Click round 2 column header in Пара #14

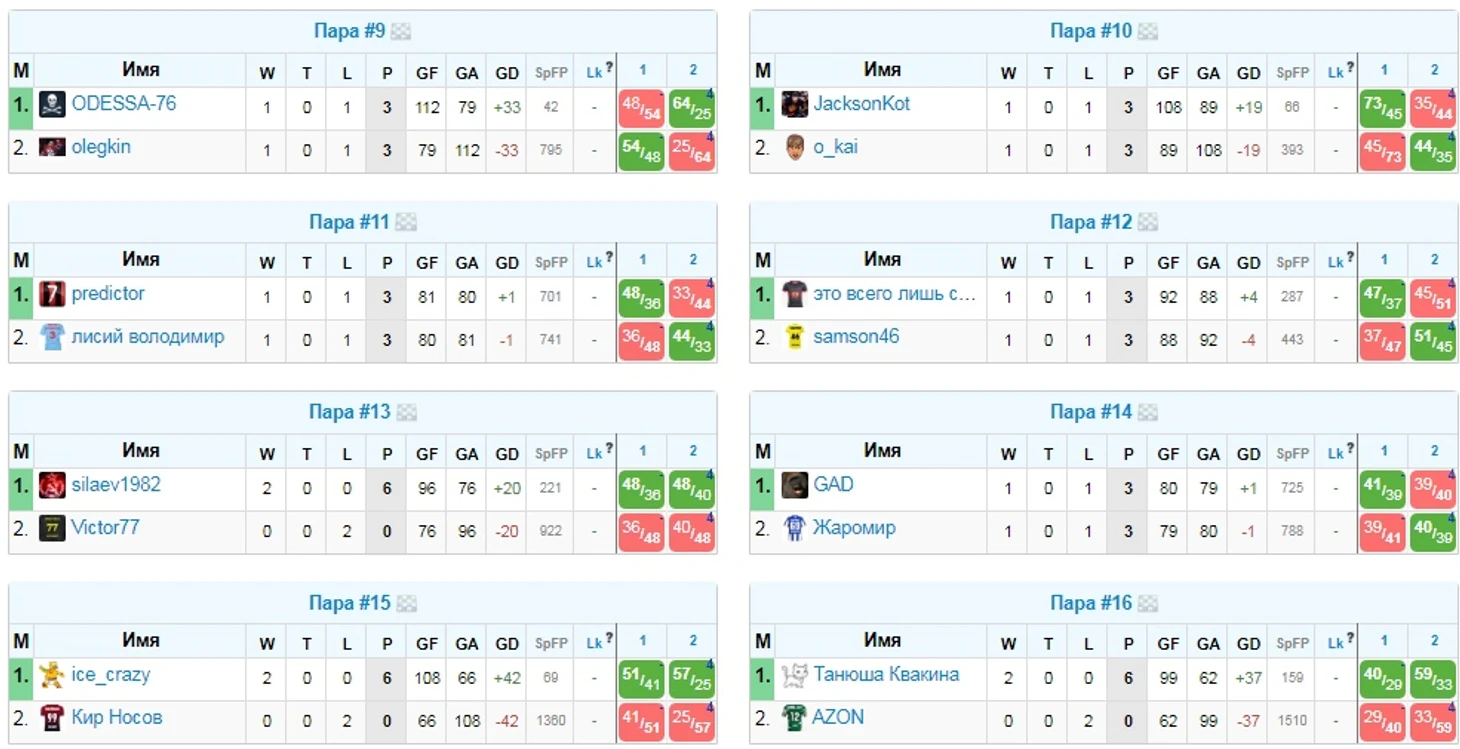(1434, 451)
